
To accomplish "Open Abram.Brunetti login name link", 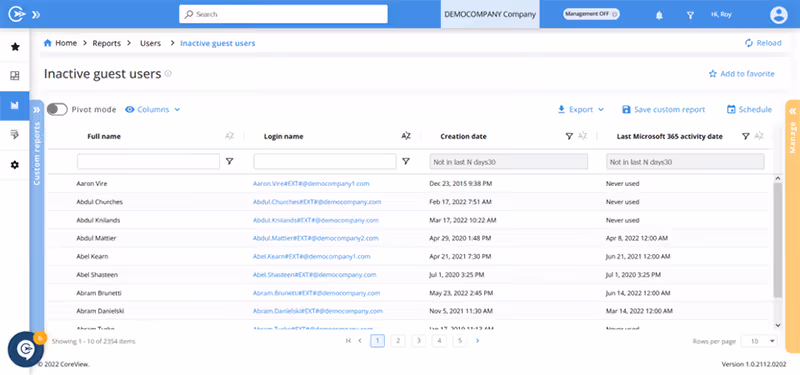I will point(316,293).
